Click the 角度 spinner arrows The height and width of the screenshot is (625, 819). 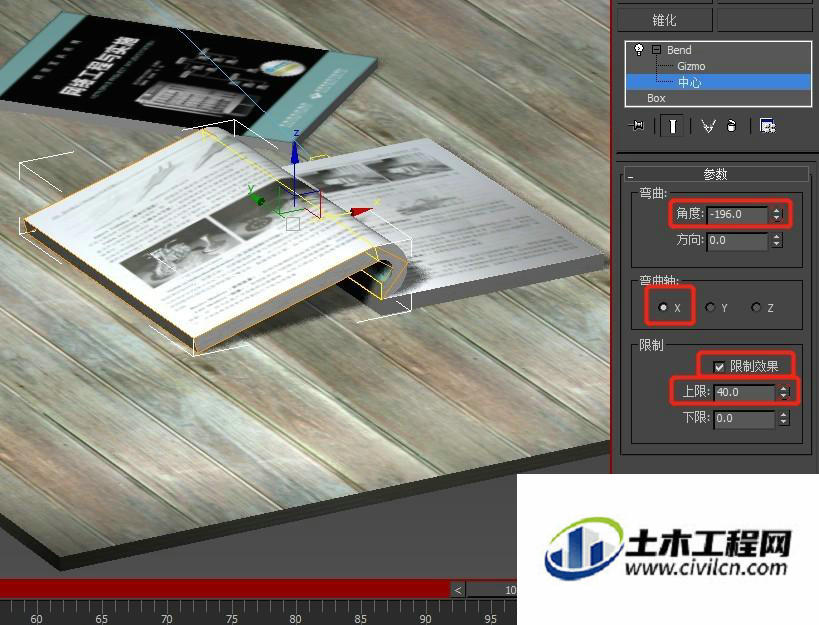[x=776, y=214]
